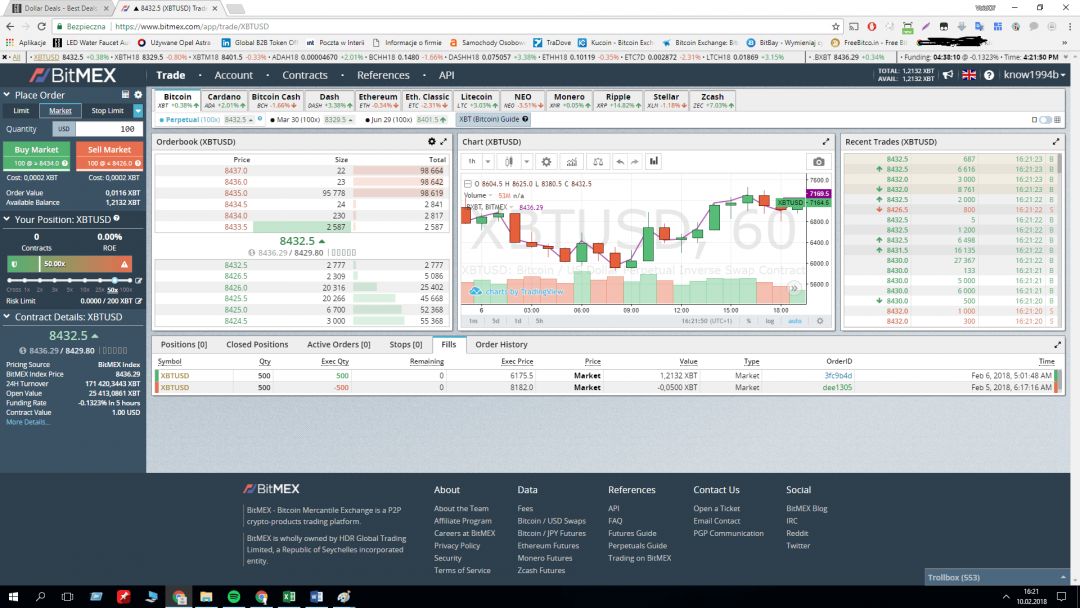Open the More Details link
Screen dimensions: 1080x608
28,422
